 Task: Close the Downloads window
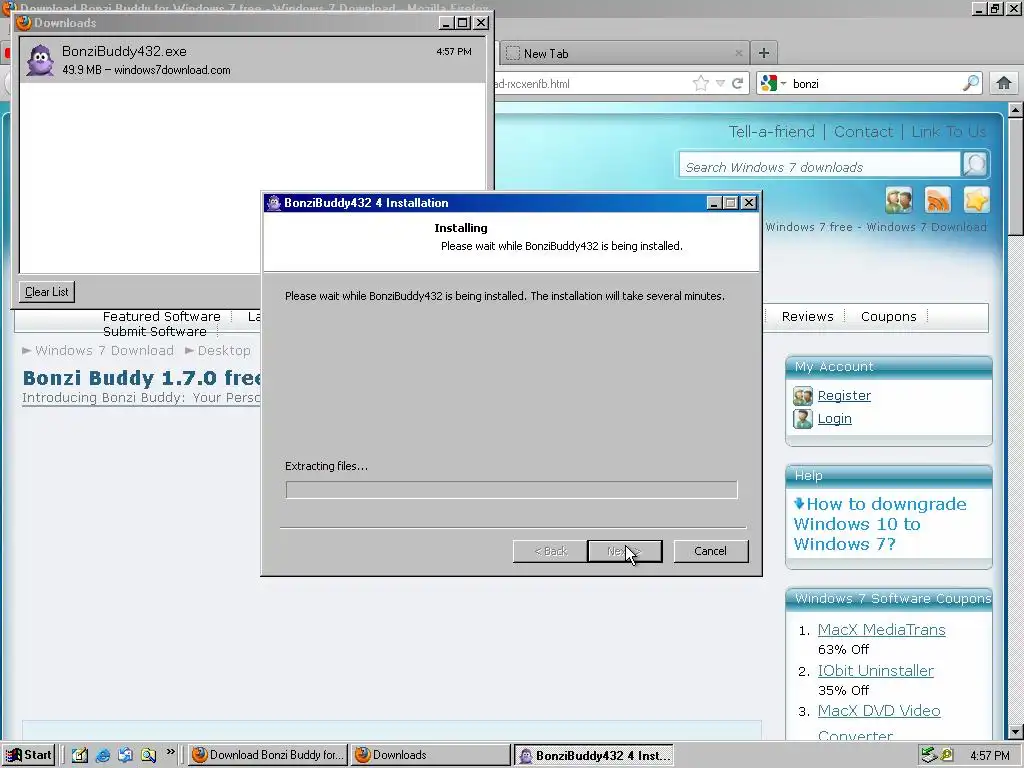[481, 23]
